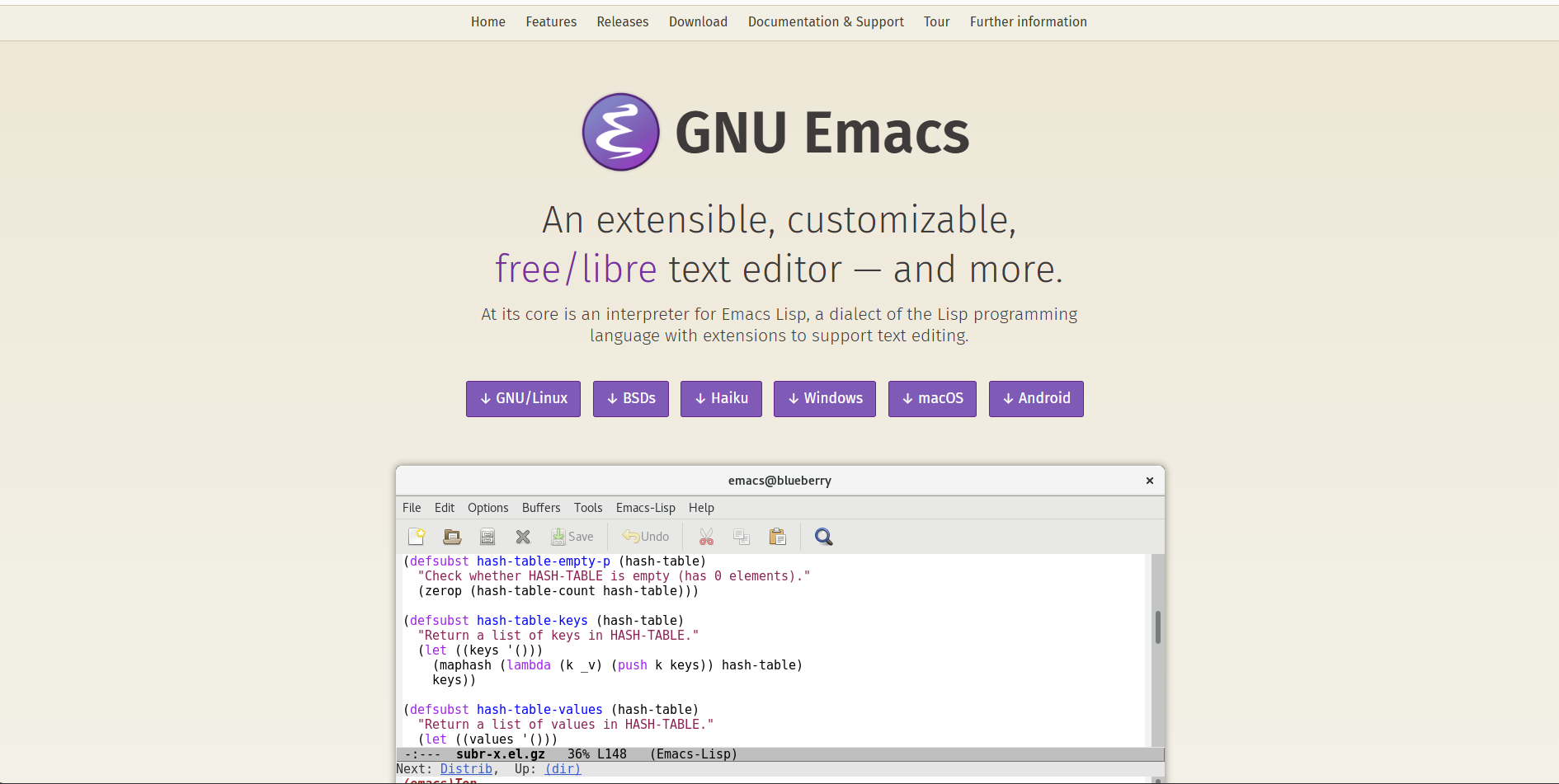Click the BSDs download button
The image size is (1559, 784).
[x=631, y=399]
